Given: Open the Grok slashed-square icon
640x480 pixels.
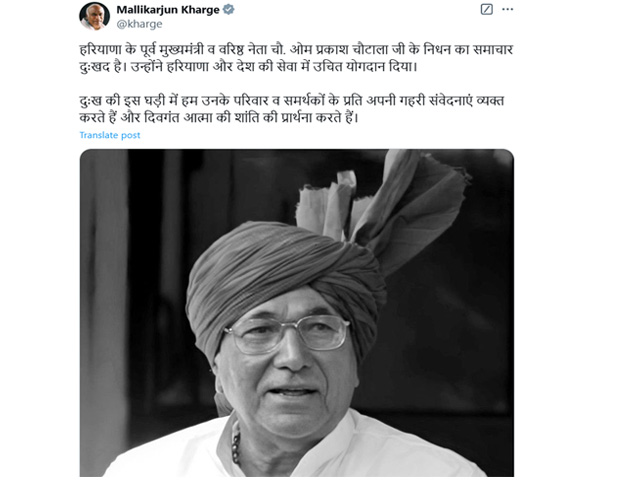Looking at the screenshot, I should [487, 9].
